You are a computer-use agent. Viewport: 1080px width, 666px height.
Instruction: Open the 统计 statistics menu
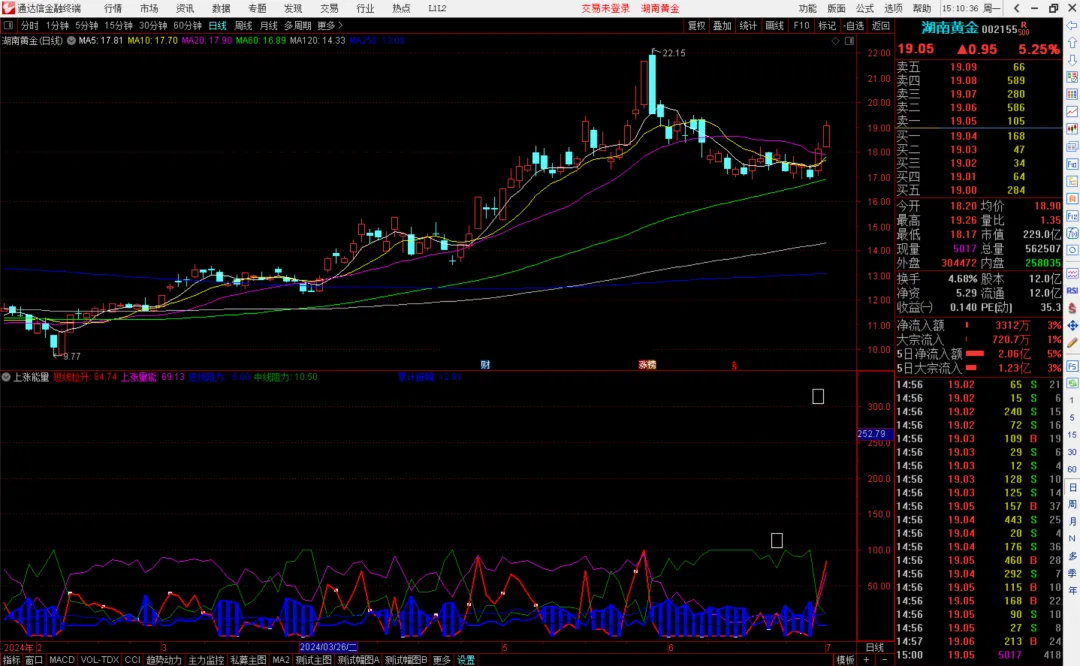[x=748, y=25]
